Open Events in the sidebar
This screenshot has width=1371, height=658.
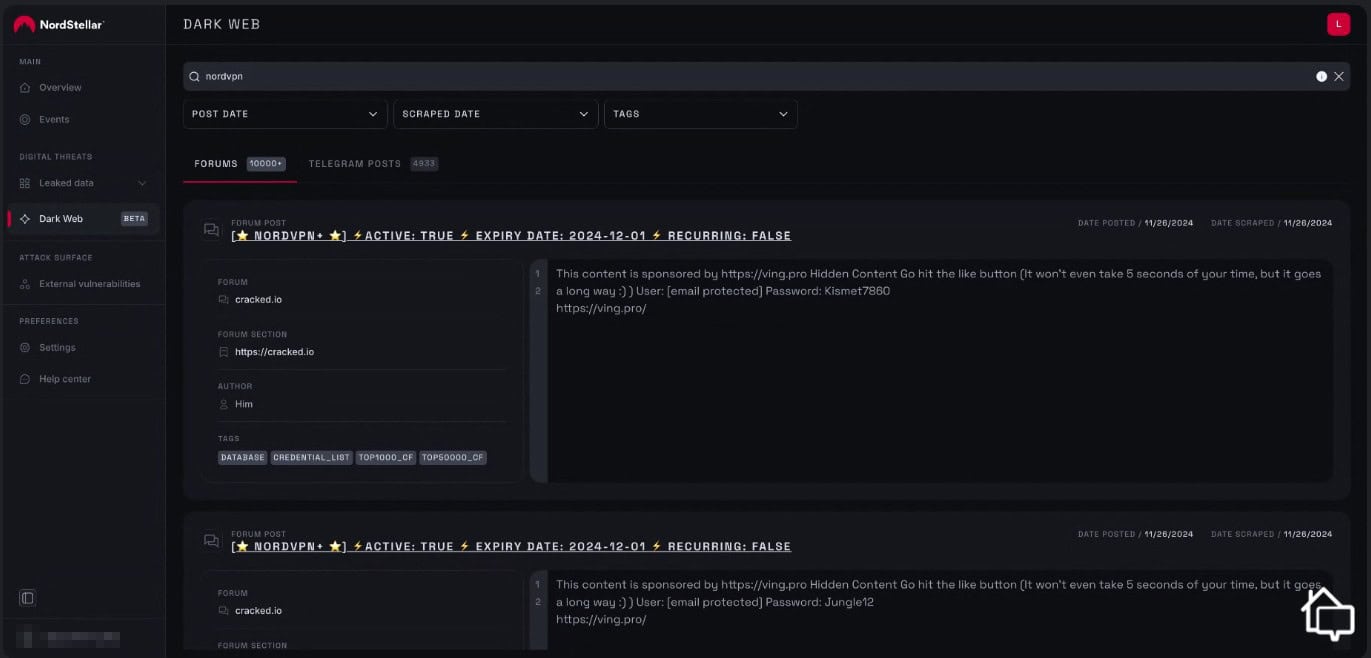[x=54, y=120]
